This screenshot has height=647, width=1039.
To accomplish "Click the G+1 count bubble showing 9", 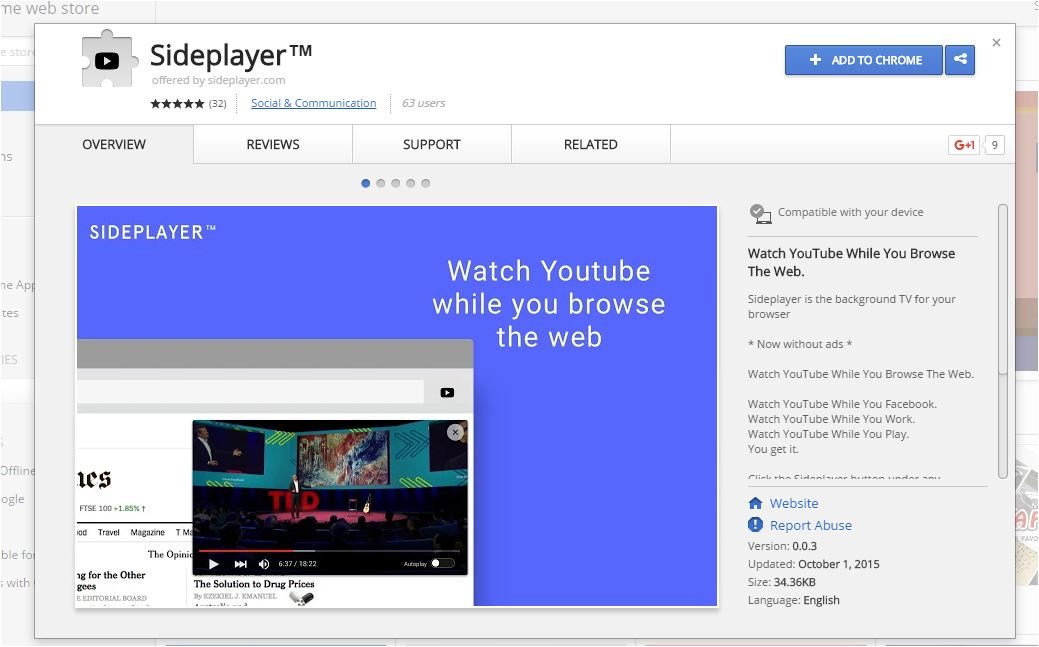I will [994, 145].
